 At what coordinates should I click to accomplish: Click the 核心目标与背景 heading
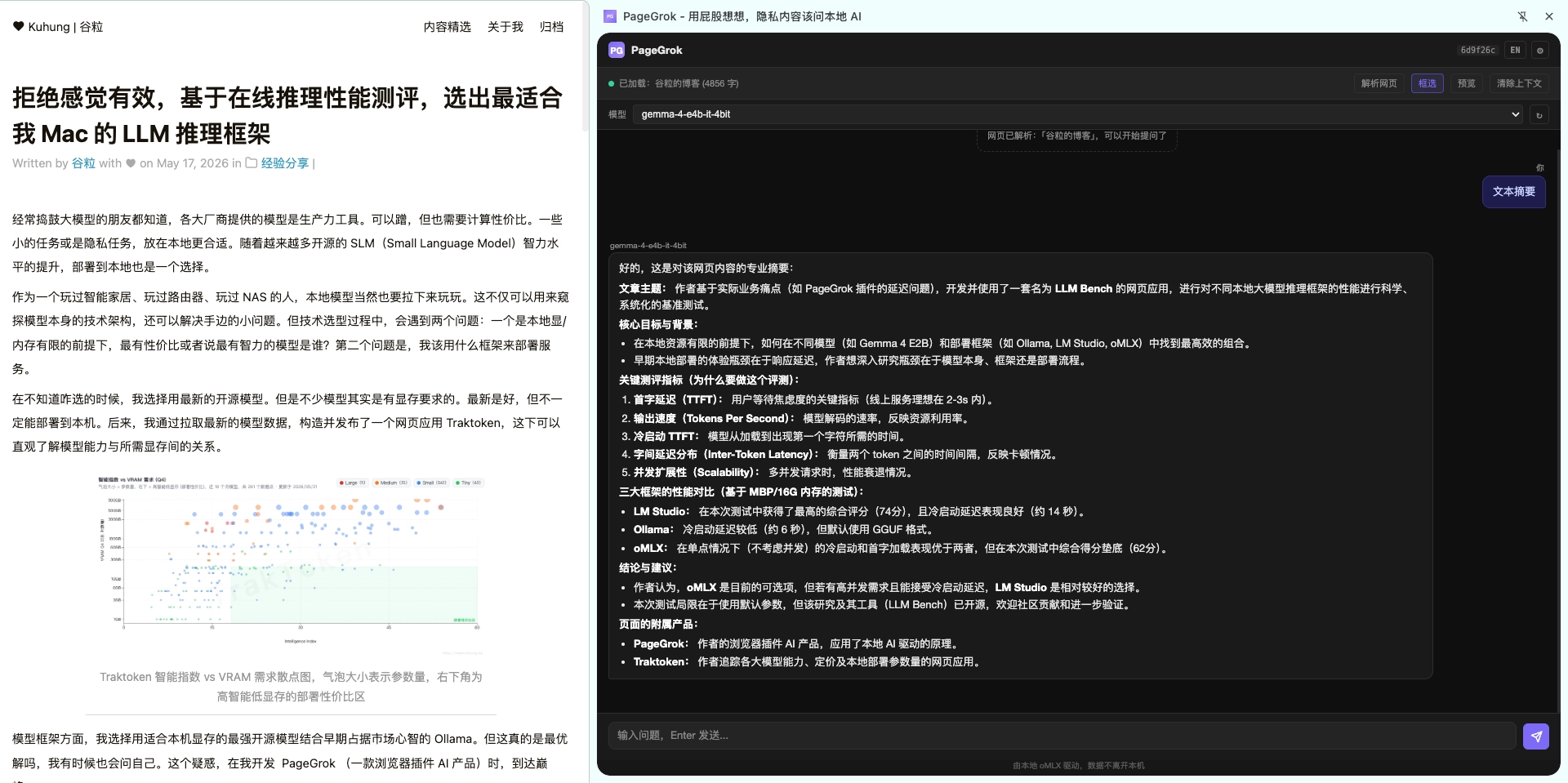click(x=658, y=325)
